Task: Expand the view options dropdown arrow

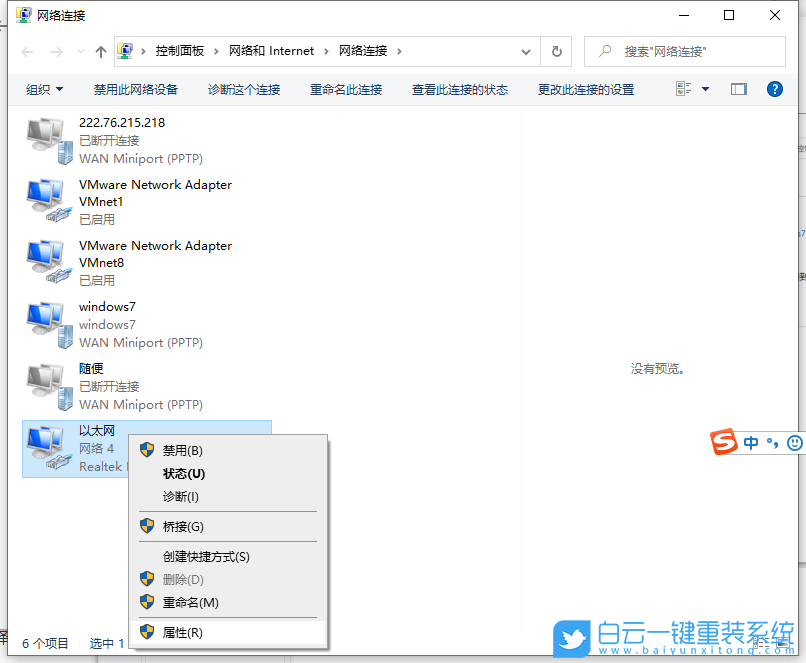Action: click(703, 89)
